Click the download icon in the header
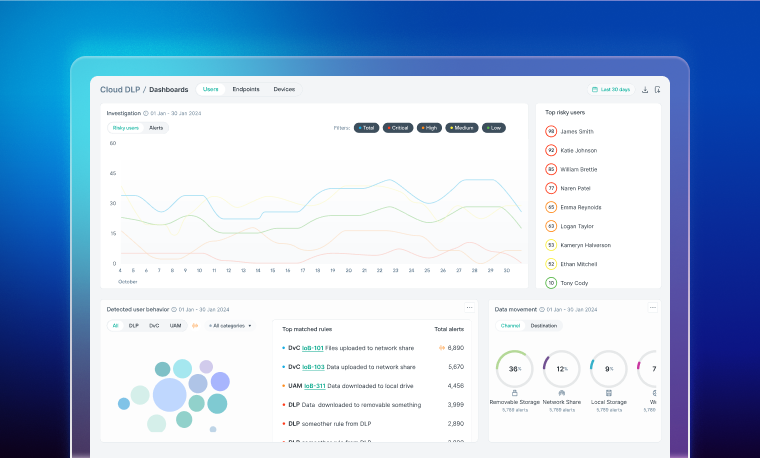 pos(645,90)
